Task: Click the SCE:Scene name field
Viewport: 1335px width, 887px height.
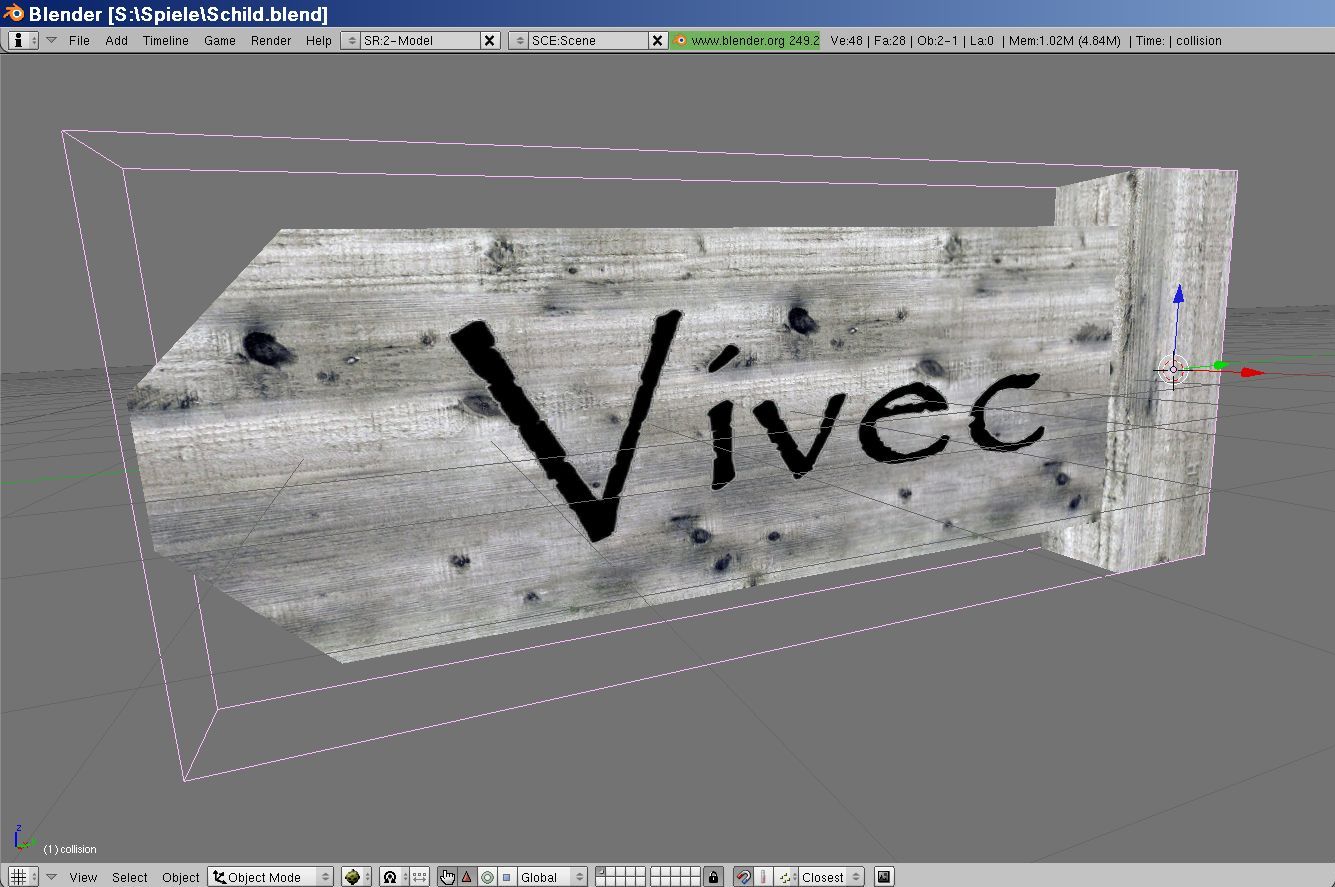Action: [586, 41]
